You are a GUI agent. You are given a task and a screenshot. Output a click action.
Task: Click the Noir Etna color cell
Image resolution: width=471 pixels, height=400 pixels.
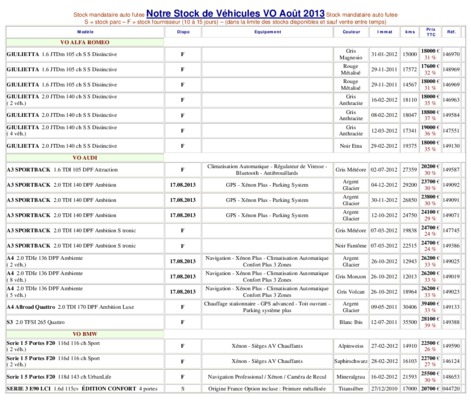pos(351,146)
